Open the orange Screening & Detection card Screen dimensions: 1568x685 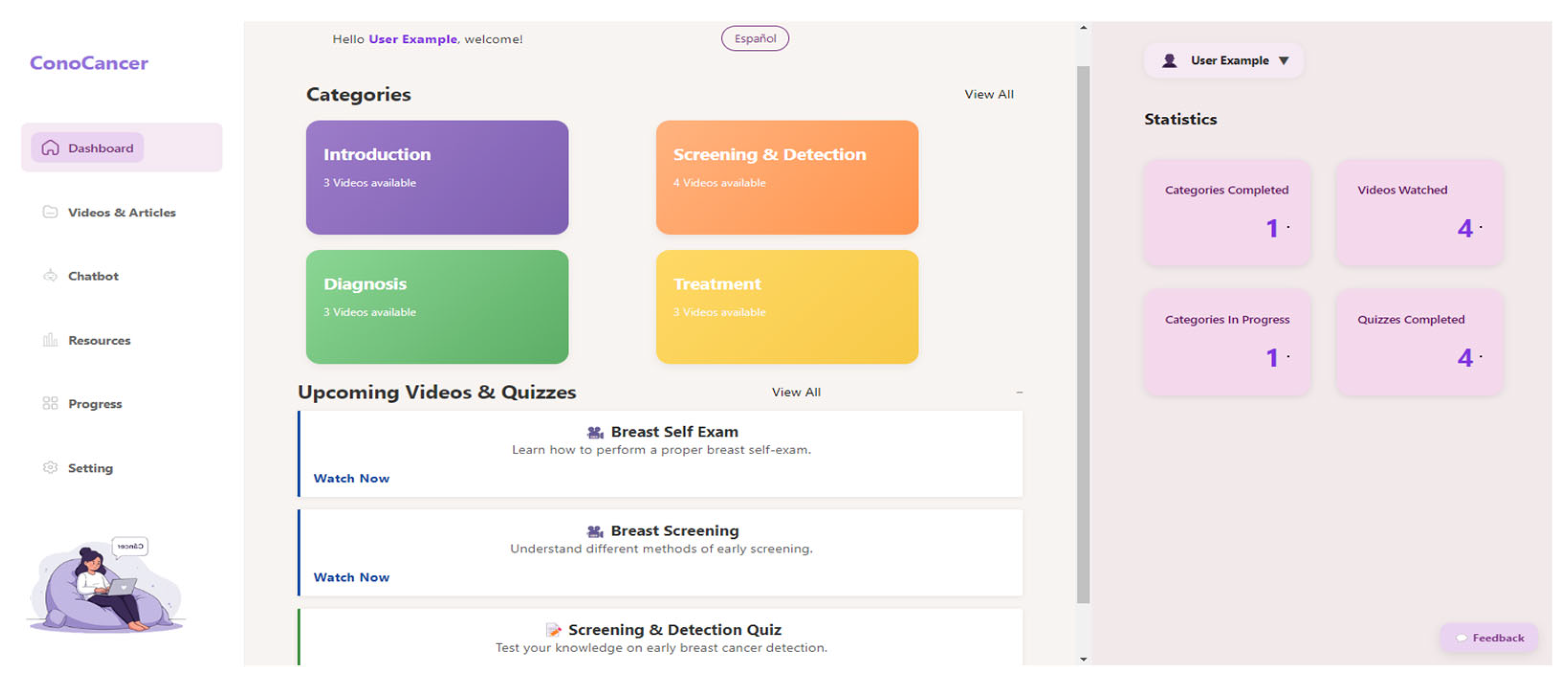[787, 178]
